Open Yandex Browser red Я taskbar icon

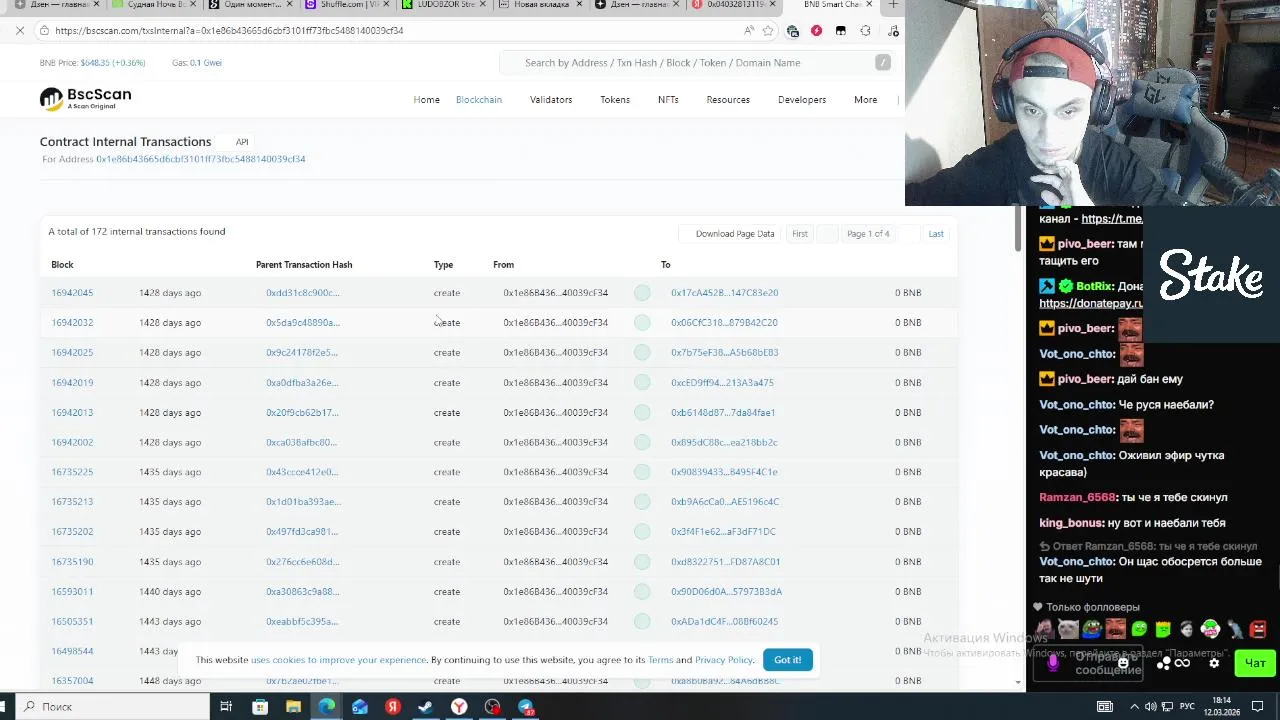point(393,707)
